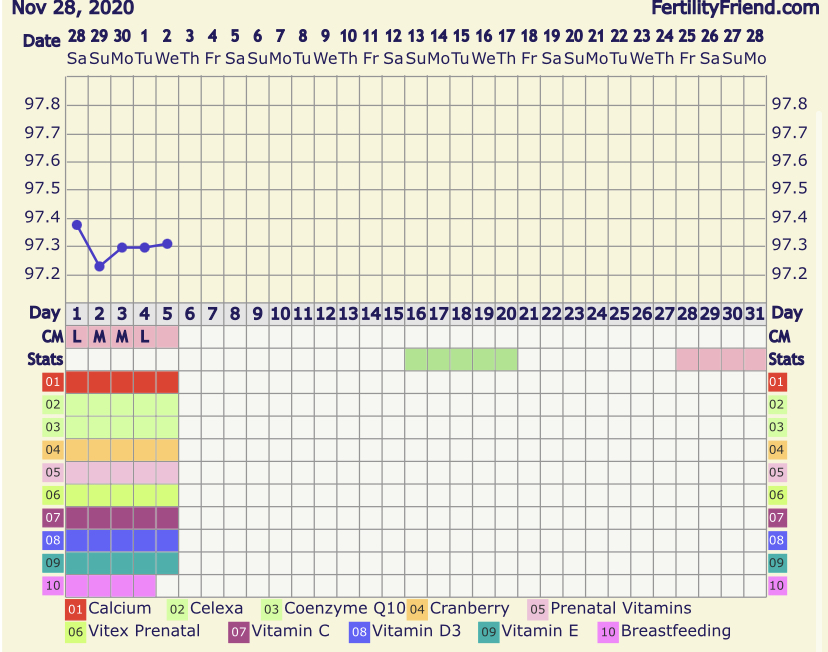Select the temperature point on cycle day 1
This screenshot has height=652, width=828.
tap(77, 225)
